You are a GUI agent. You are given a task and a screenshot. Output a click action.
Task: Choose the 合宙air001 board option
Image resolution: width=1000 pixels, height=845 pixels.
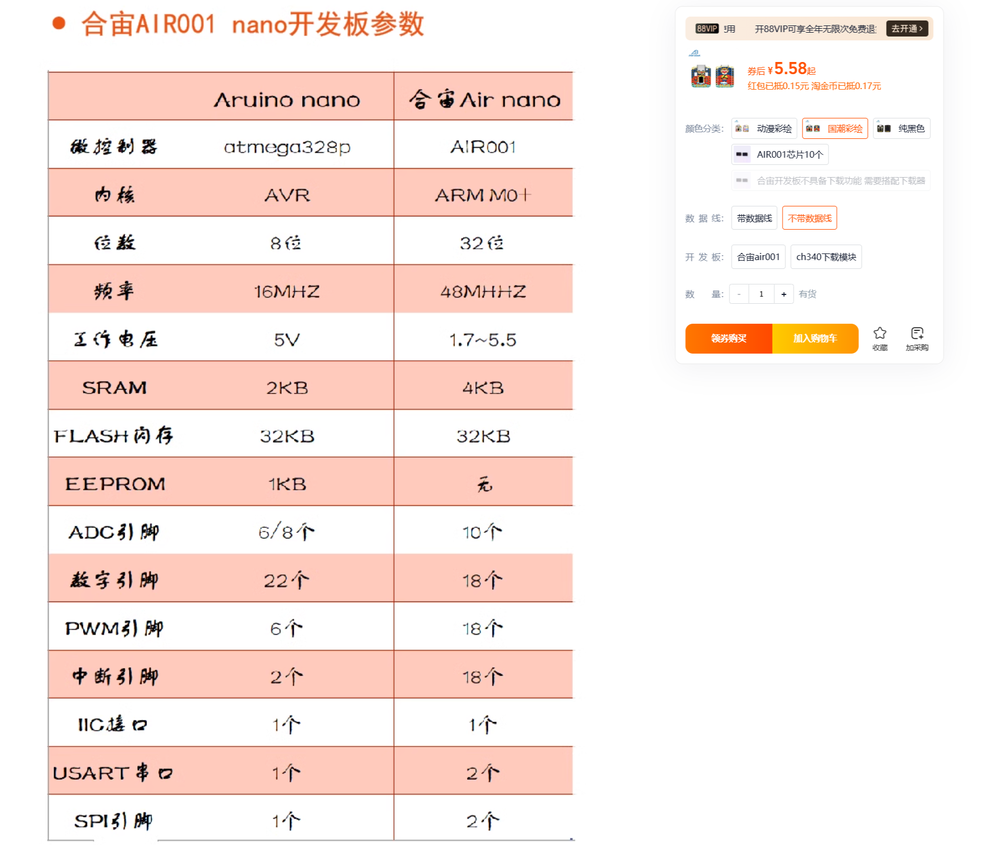[x=758, y=257]
